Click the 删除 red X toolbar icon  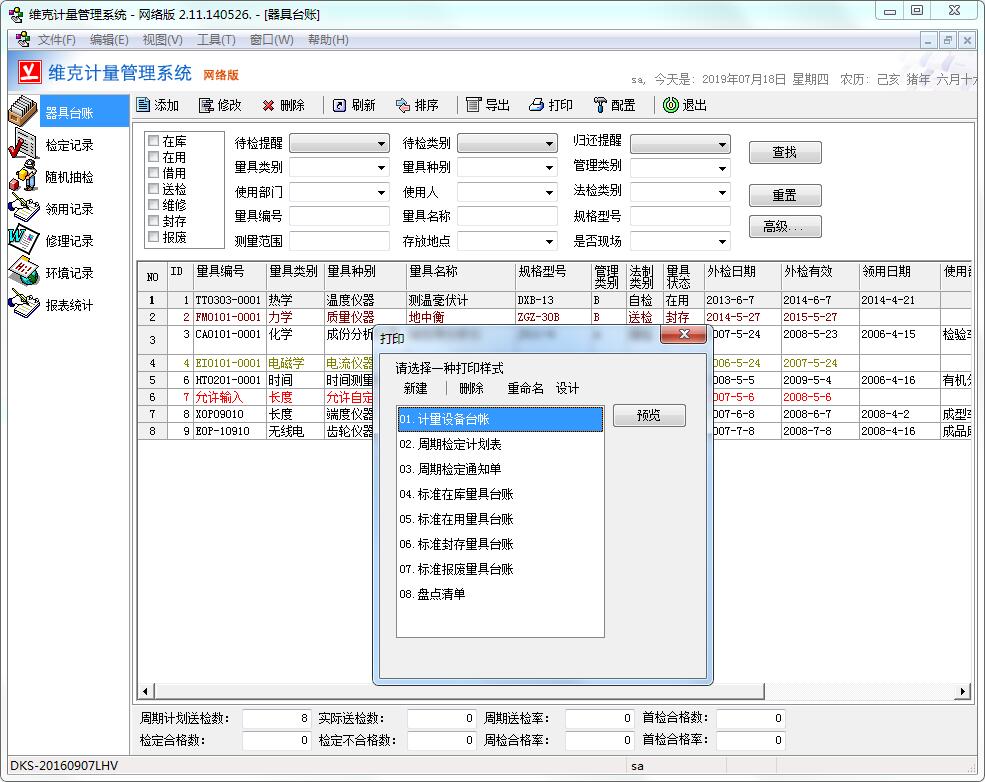(268, 106)
